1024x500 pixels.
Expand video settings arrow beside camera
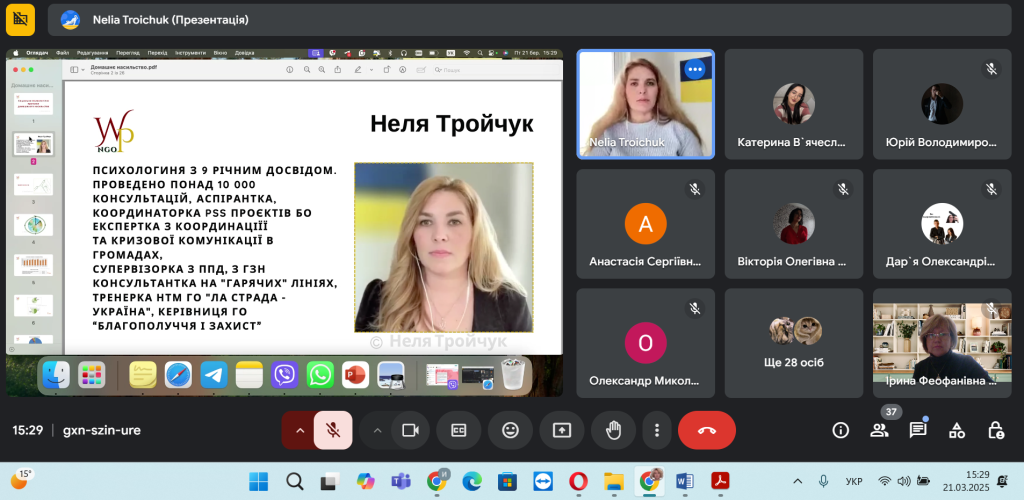377,430
